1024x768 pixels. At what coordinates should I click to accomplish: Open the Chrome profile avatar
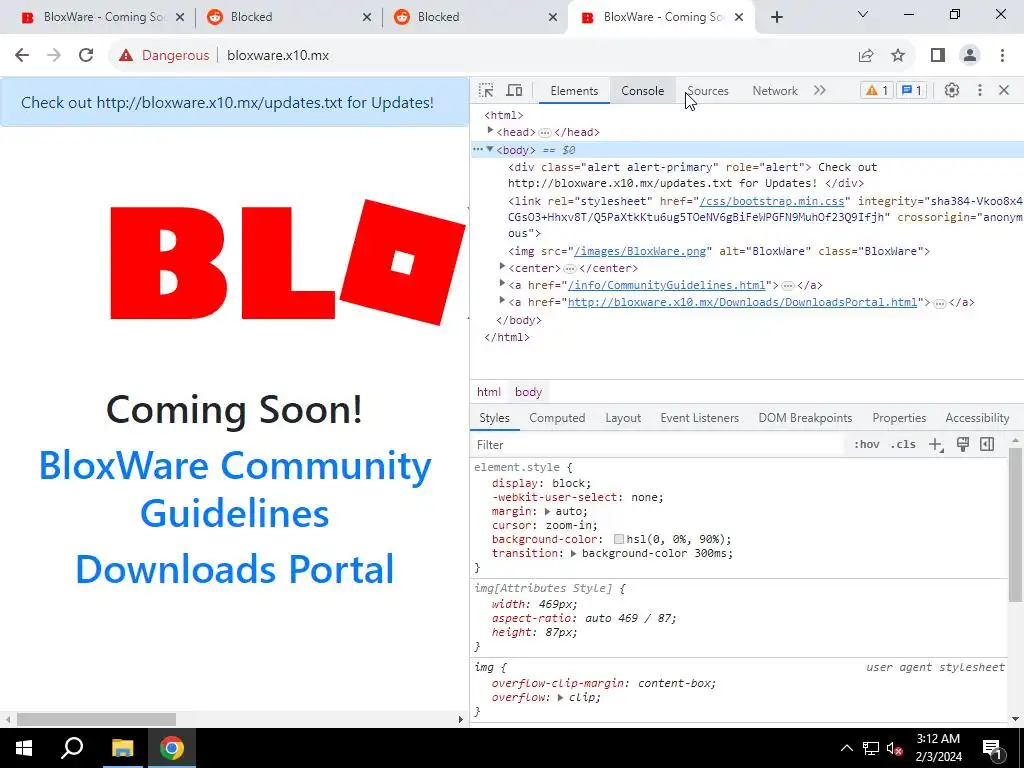point(970,56)
